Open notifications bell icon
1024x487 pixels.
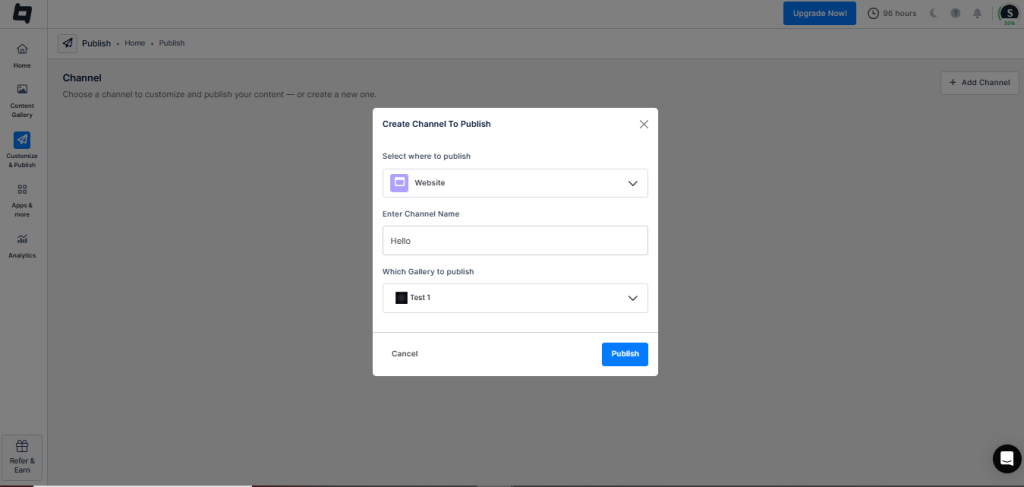tap(978, 13)
